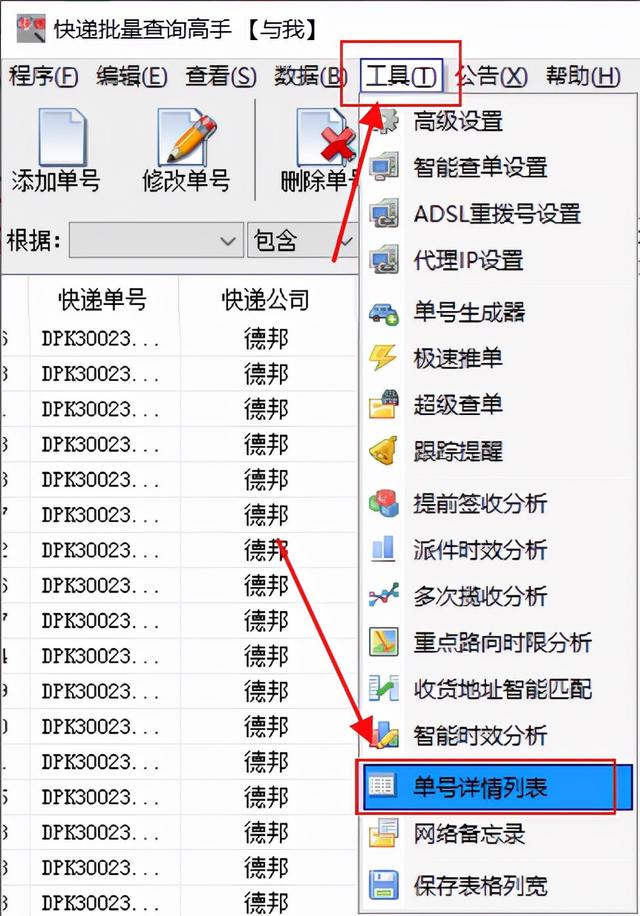Open the 工具(T) menu
This screenshot has width=640, height=916.
[x=401, y=76]
